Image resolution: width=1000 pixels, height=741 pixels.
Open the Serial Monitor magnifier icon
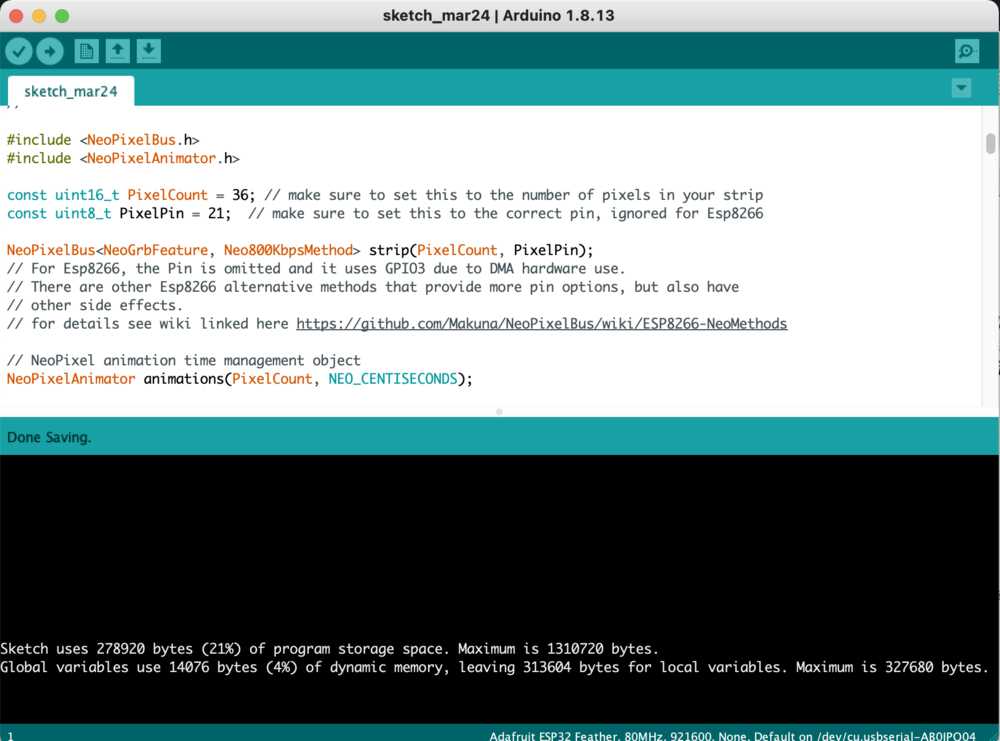(967, 51)
